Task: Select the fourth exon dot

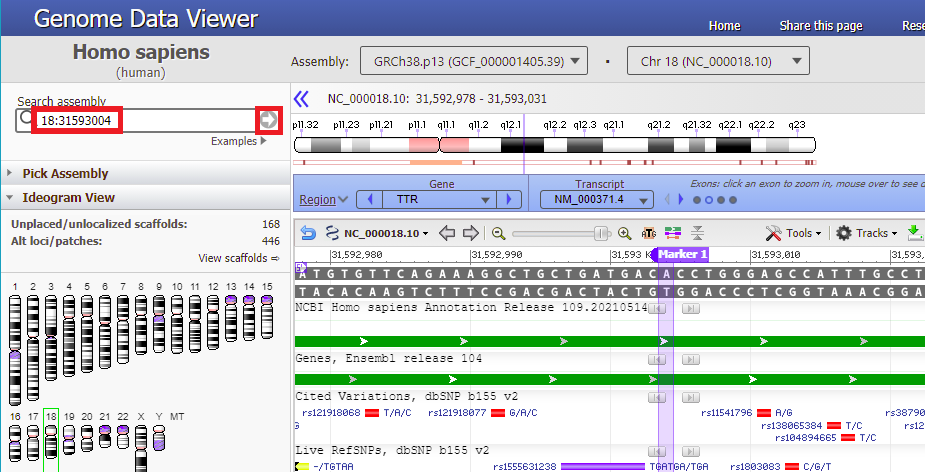Action: click(x=733, y=200)
